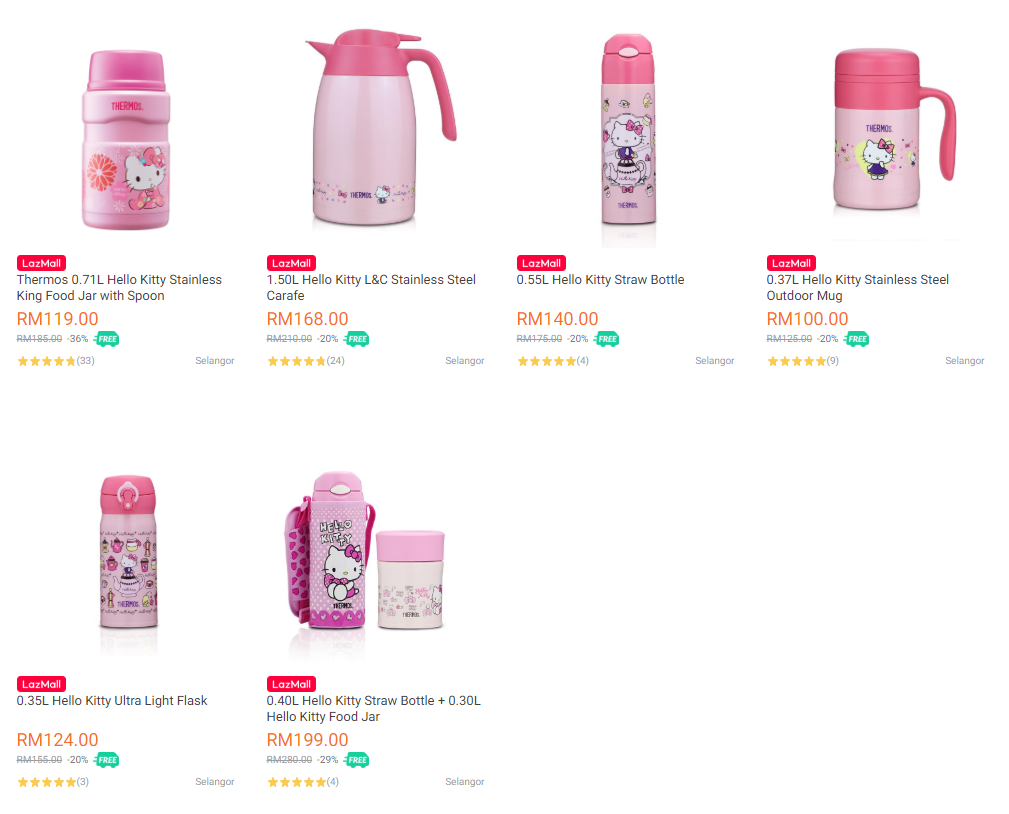Screen dimensions: 1009x814
Task: Open 1.50L Hello Kitty L&C Carafe link
Action: click(x=371, y=288)
